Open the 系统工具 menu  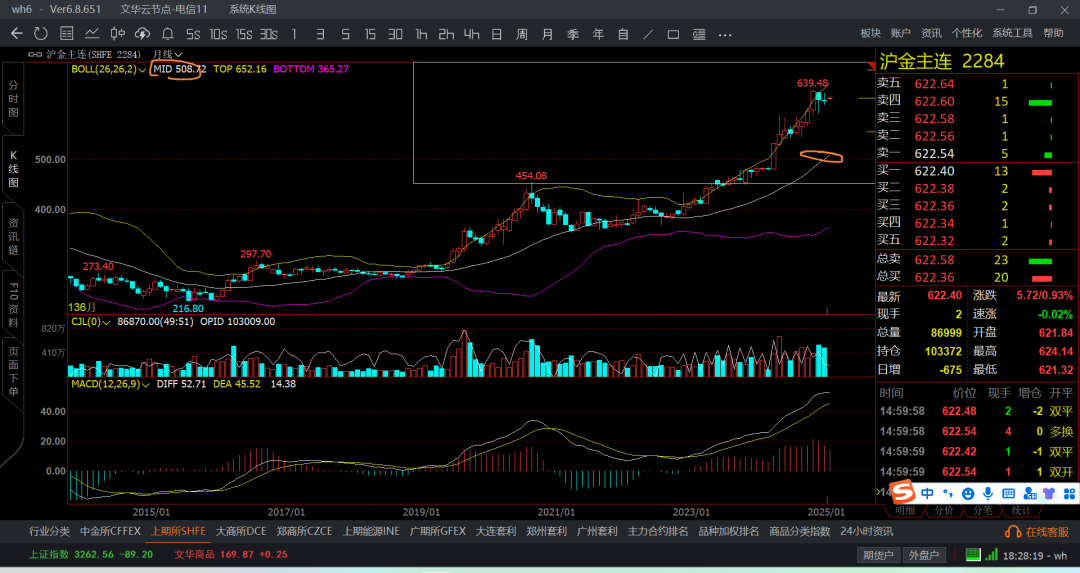pyautogui.click(x=1012, y=33)
